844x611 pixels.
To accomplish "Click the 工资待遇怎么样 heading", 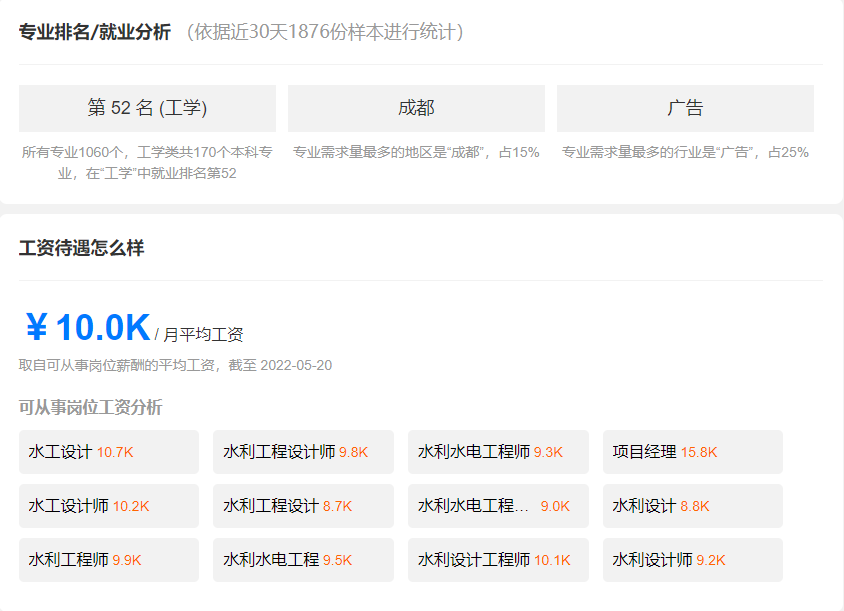I will pos(81,248).
